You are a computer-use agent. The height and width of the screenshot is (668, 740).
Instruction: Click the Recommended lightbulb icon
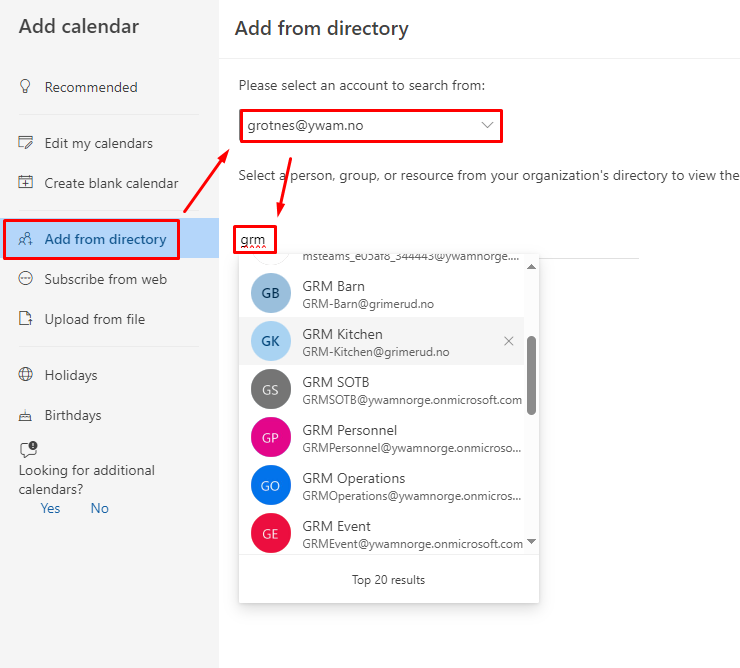point(26,87)
